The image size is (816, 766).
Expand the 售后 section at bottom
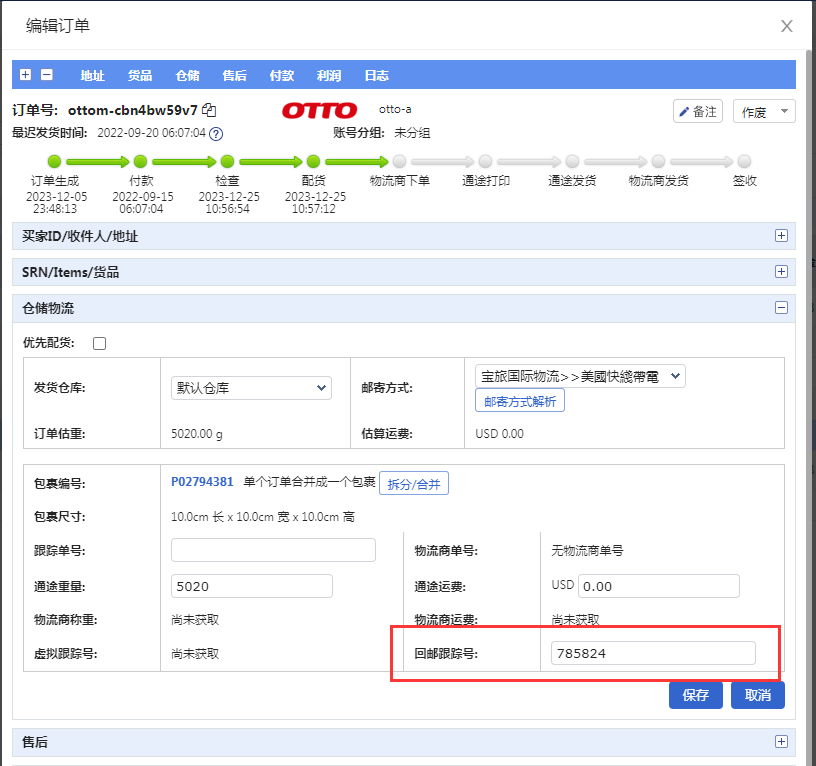(782, 741)
